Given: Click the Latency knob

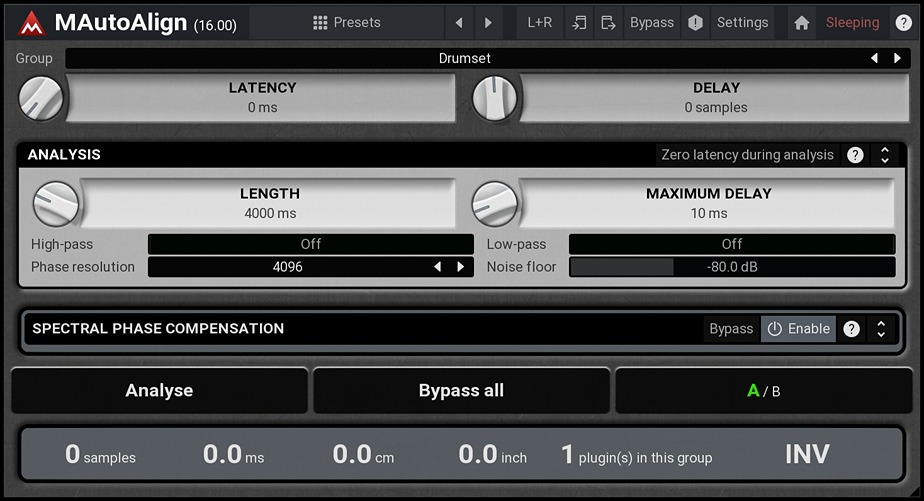Looking at the screenshot, I should [41, 98].
